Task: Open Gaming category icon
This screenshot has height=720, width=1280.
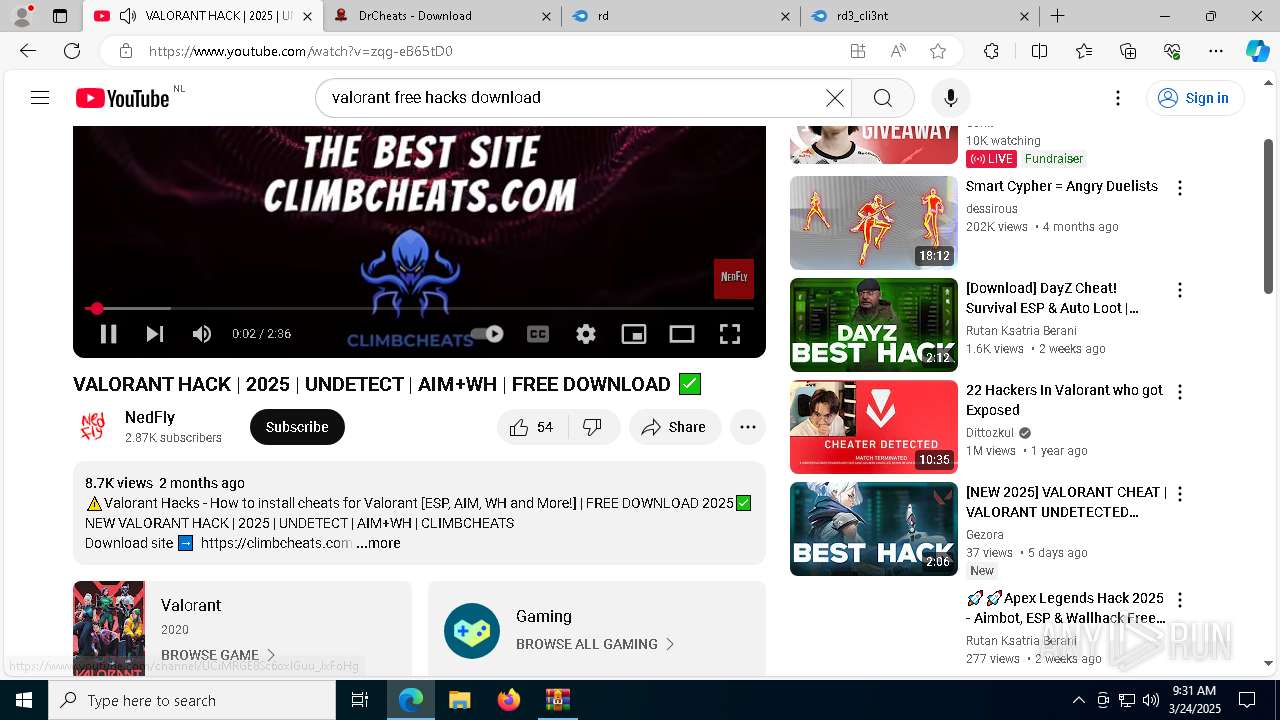Action: 472,631
